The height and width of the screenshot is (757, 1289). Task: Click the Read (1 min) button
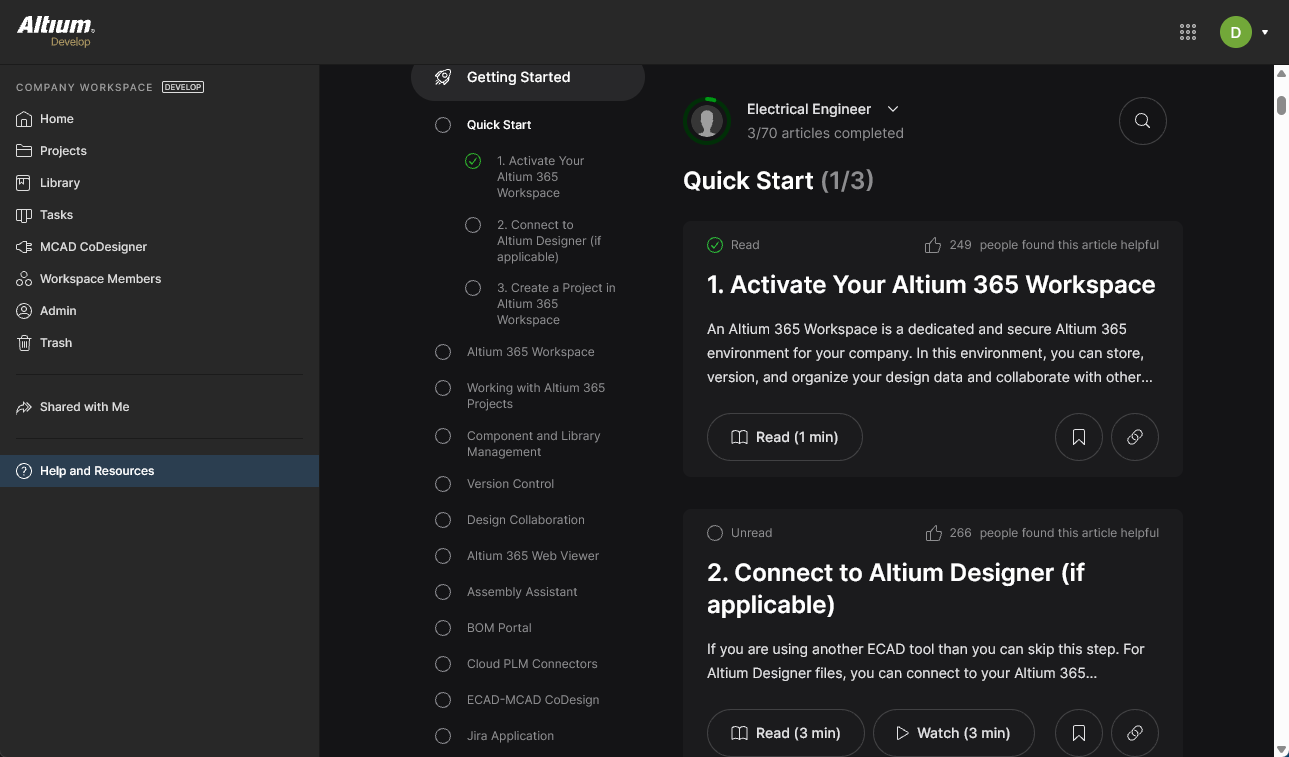[784, 437]
